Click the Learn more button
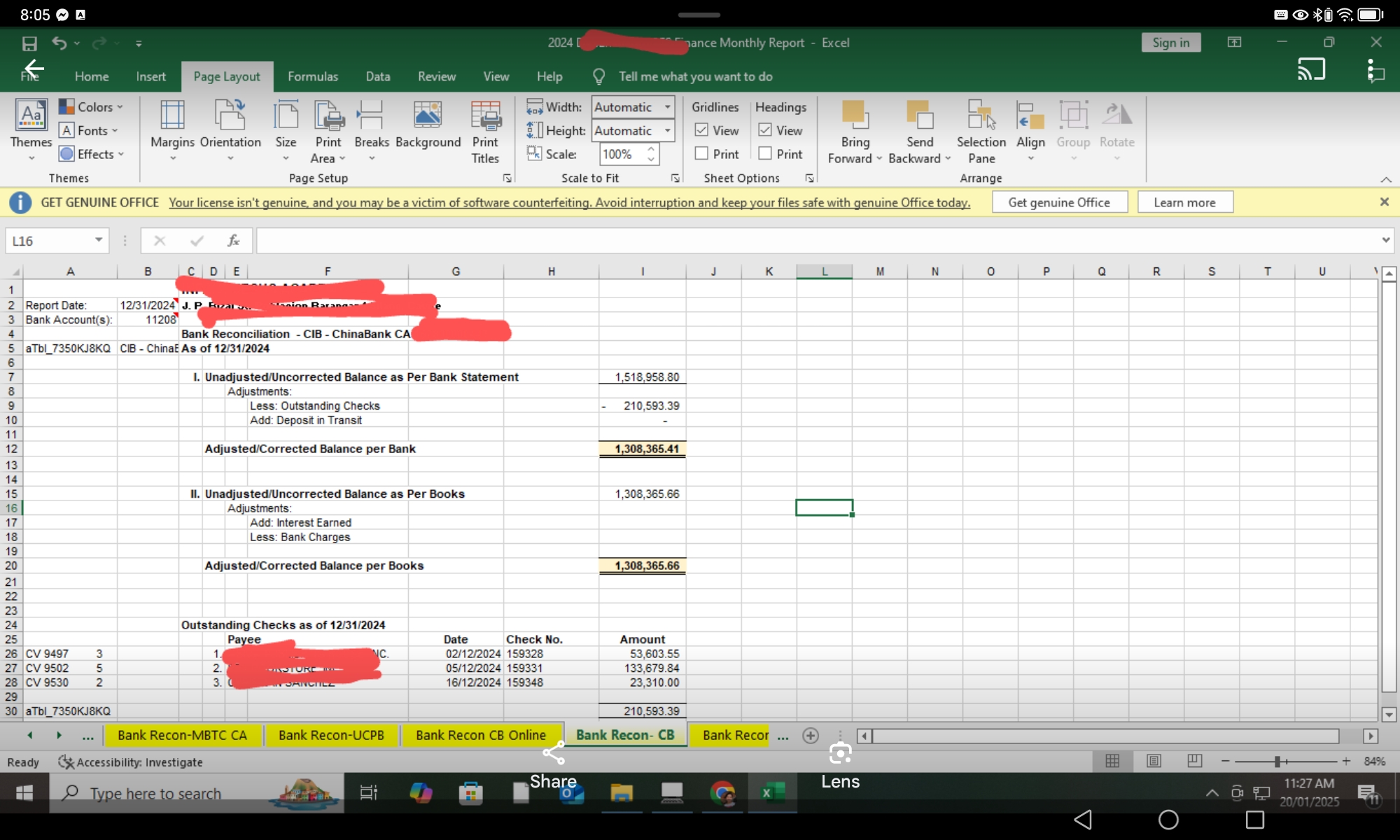 1184,202
